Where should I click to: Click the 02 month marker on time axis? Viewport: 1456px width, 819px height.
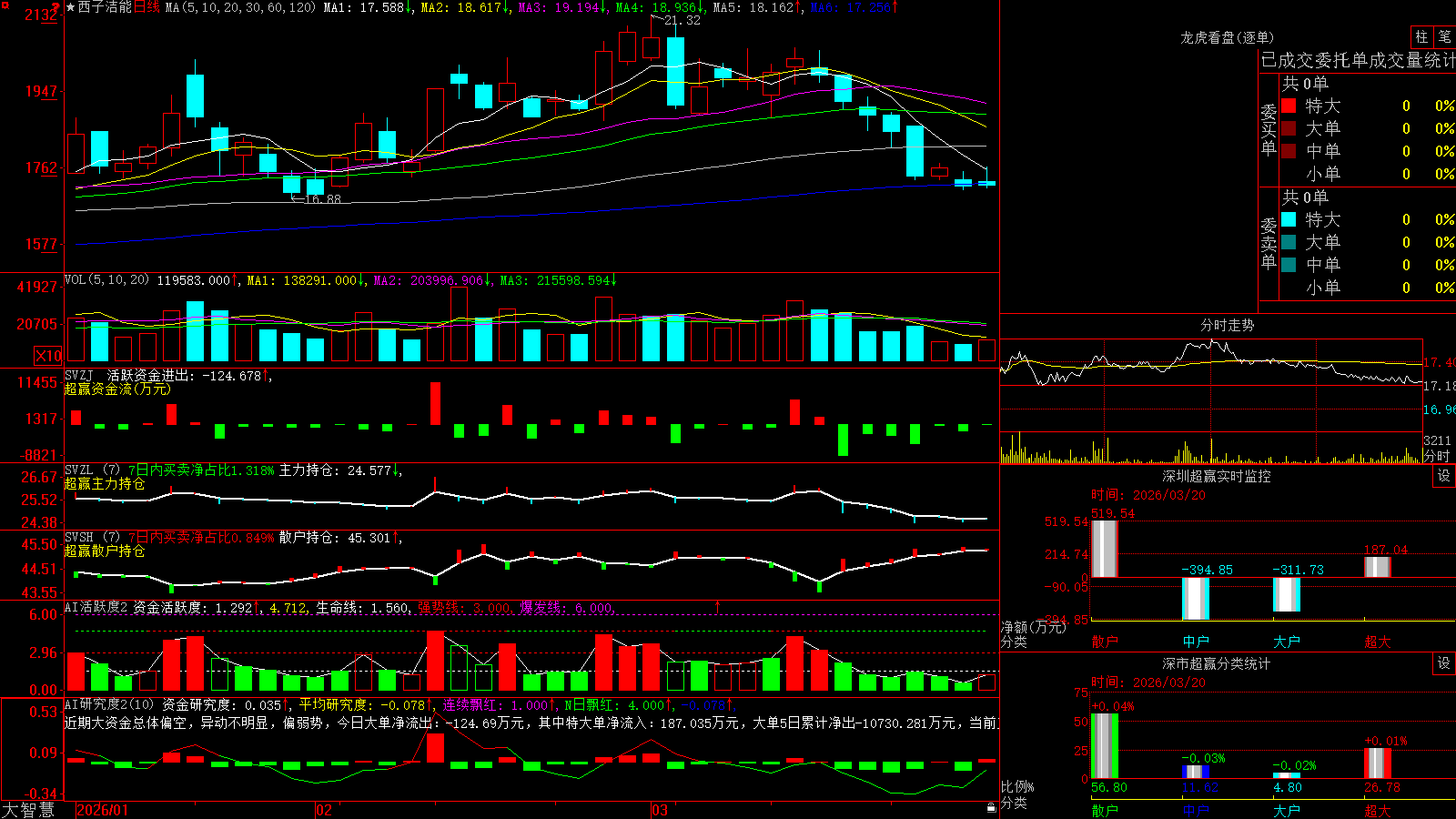pos(323,810)
